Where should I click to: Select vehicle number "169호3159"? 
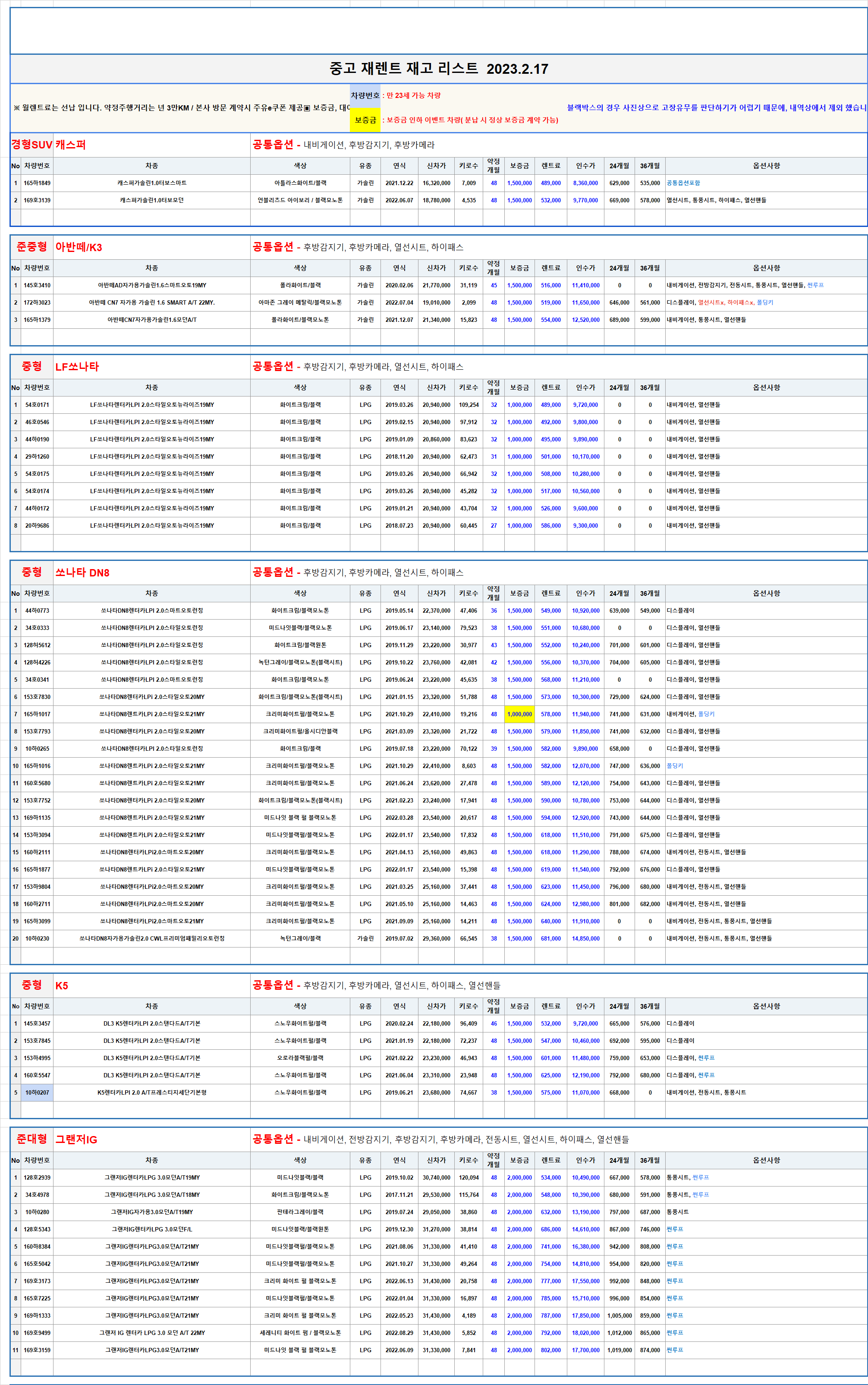[37, 1350]
